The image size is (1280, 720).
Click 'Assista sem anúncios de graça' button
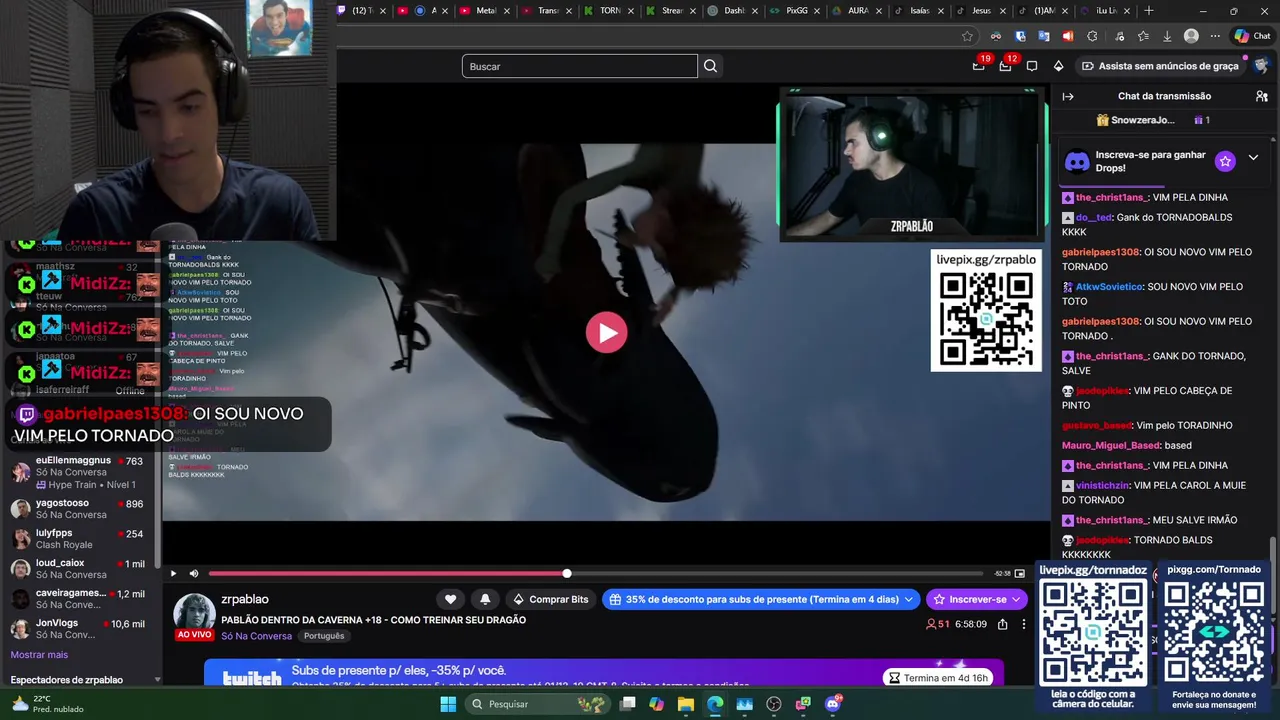click(1160, 66)
